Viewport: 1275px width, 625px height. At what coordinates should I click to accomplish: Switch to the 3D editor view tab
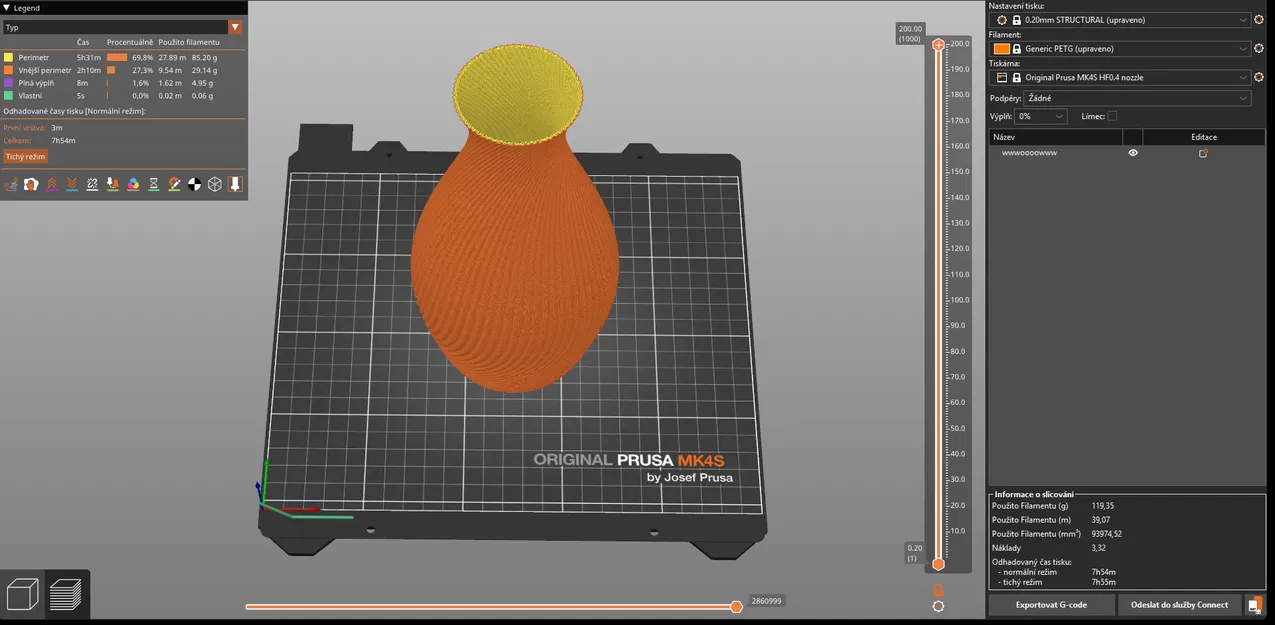pos(22,593)
